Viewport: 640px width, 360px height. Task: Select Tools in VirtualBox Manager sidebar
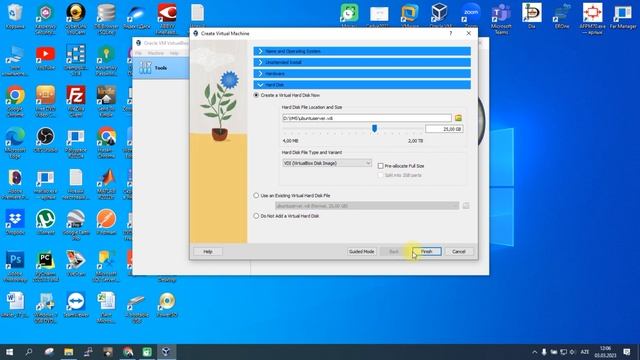click(160, 68)
